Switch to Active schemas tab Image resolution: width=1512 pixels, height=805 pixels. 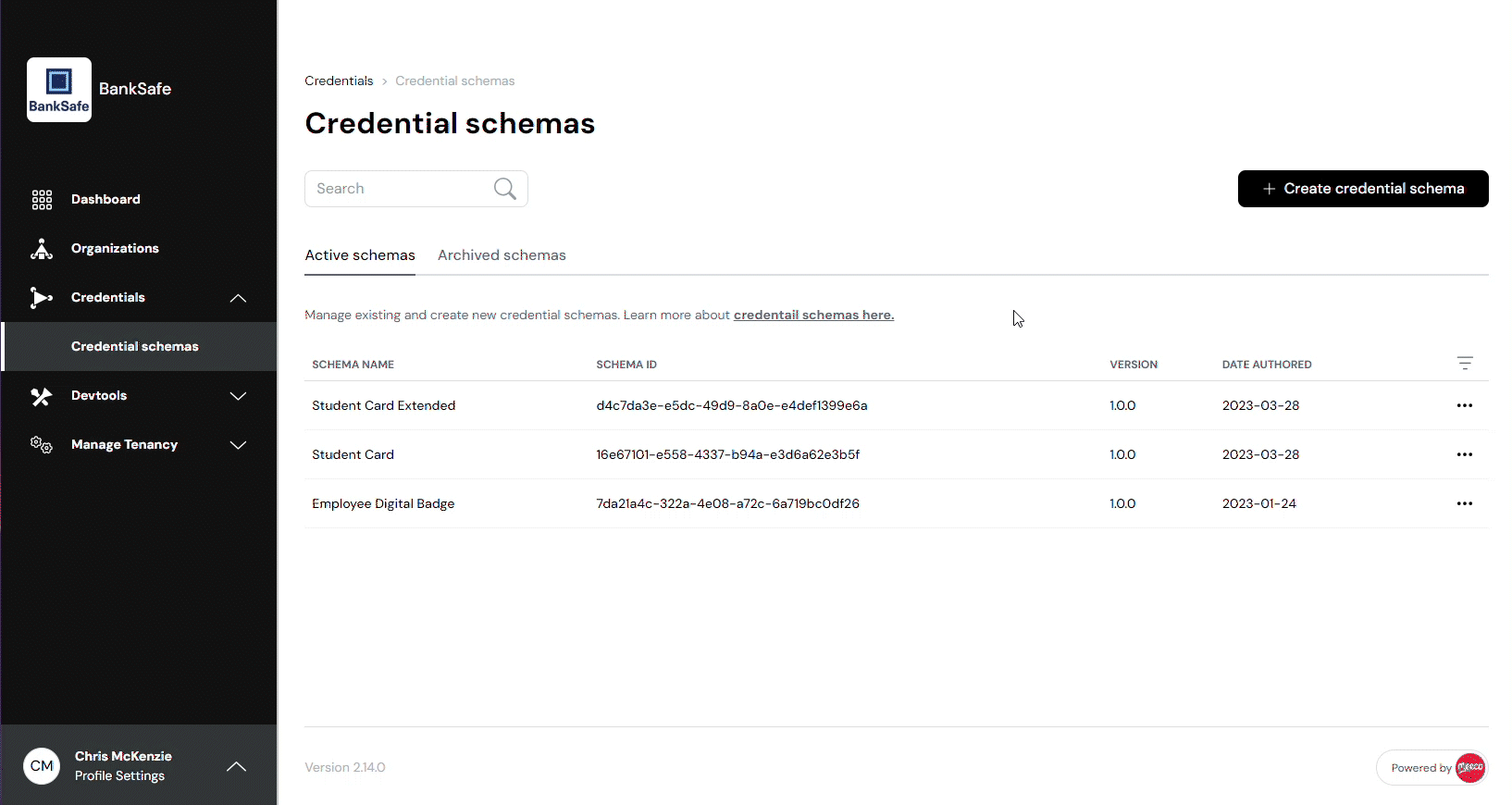360,255
